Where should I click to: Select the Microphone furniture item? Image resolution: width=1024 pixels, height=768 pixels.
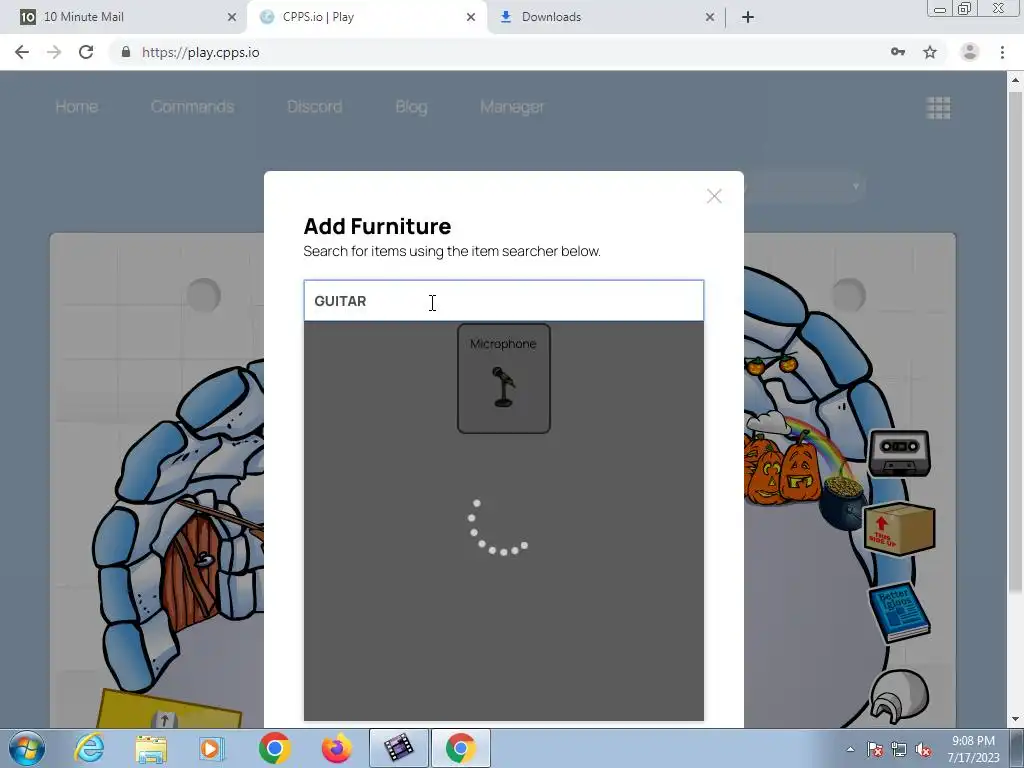504,378
